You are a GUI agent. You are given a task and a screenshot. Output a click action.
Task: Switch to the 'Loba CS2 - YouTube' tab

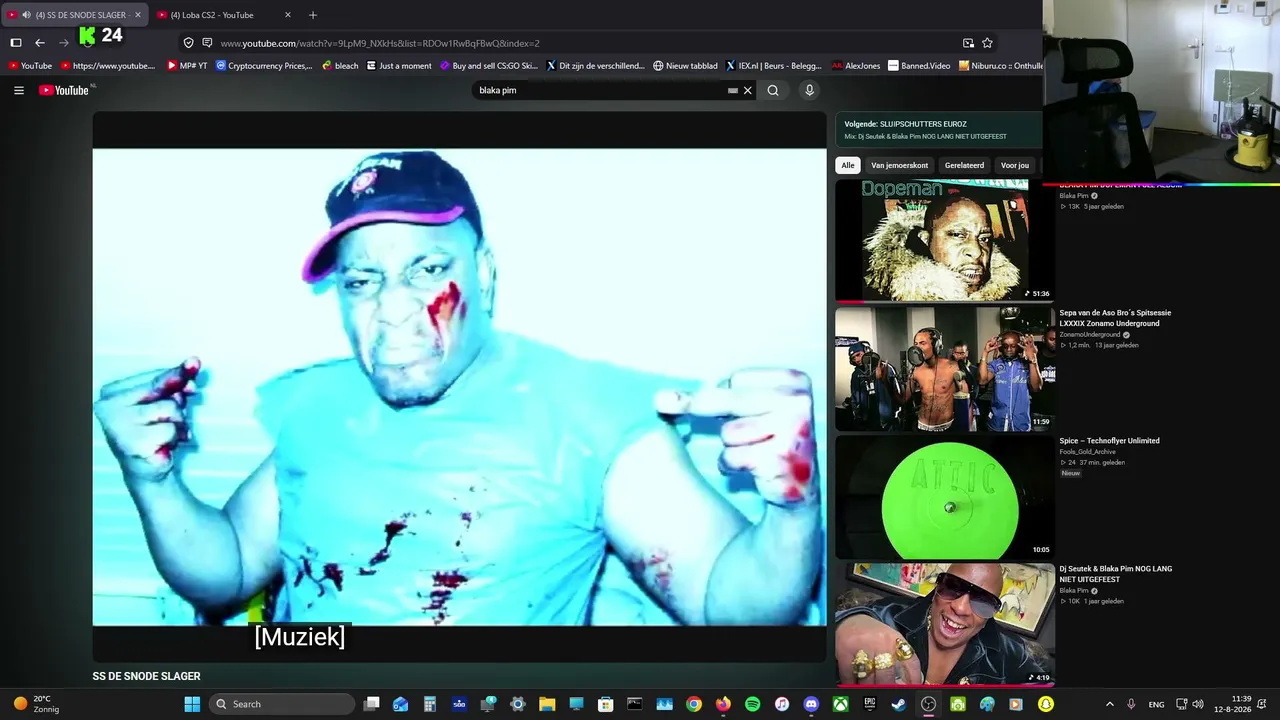coord(224,15)
